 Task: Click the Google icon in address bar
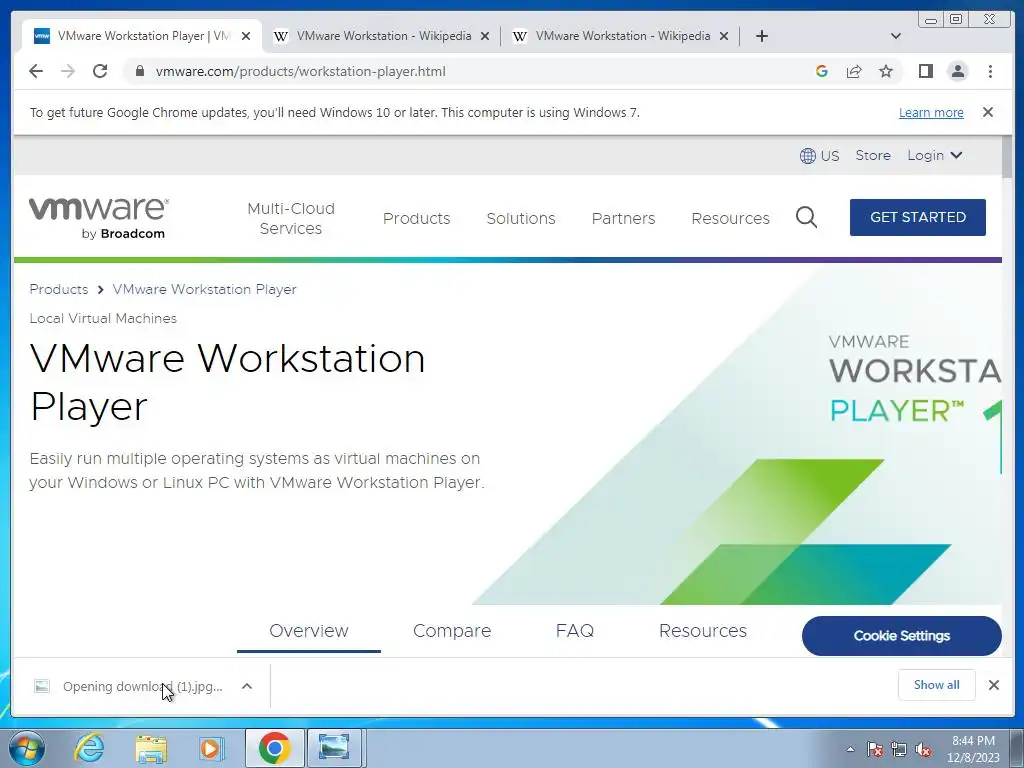[x=822, y=71]
